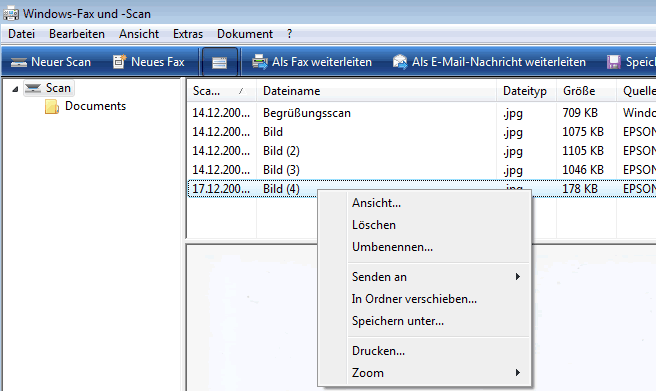
Task: Click the Documents folder icon
Action: 52,107
